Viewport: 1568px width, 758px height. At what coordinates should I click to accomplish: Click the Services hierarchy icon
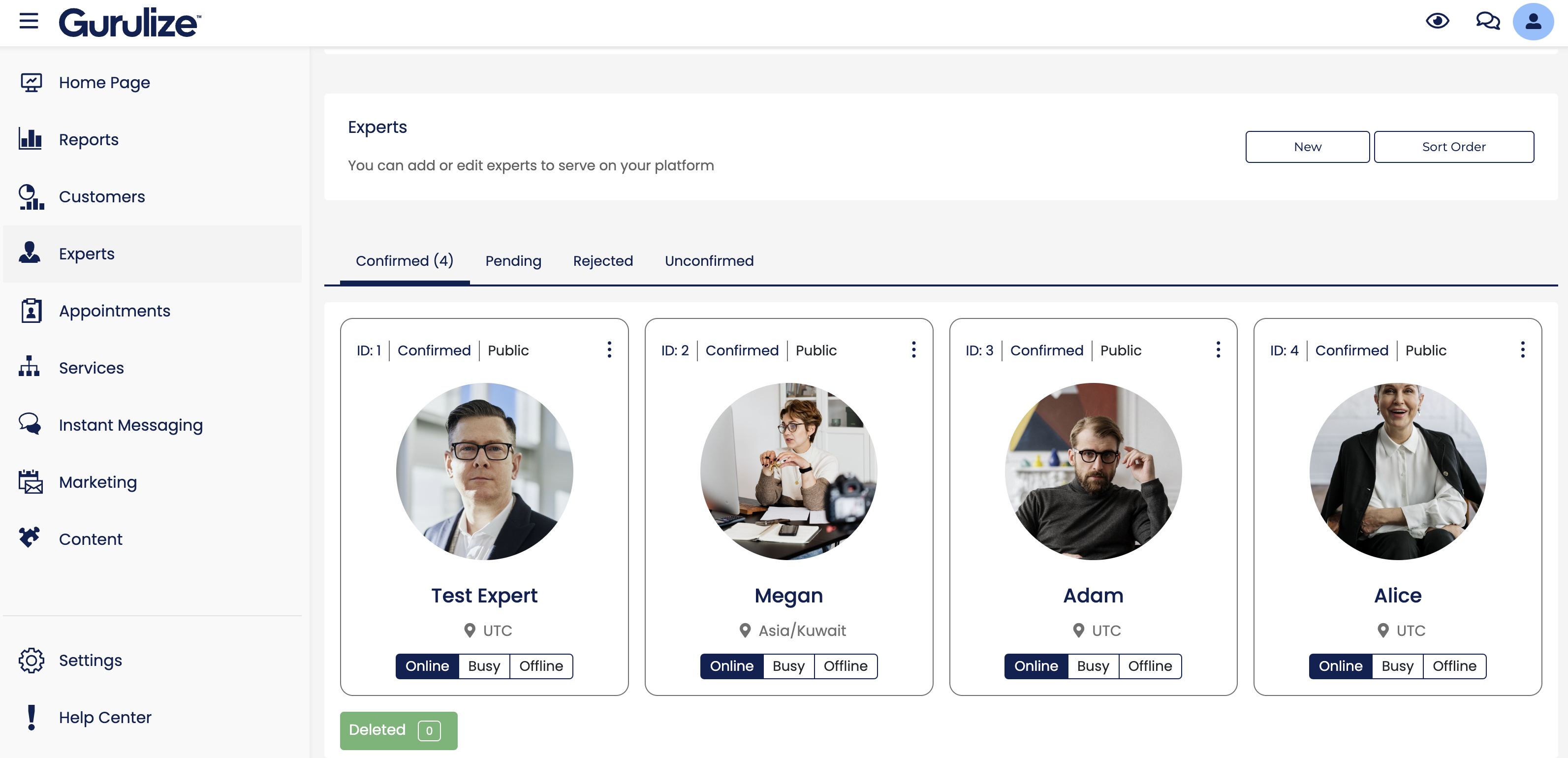(x=29, y=367)
